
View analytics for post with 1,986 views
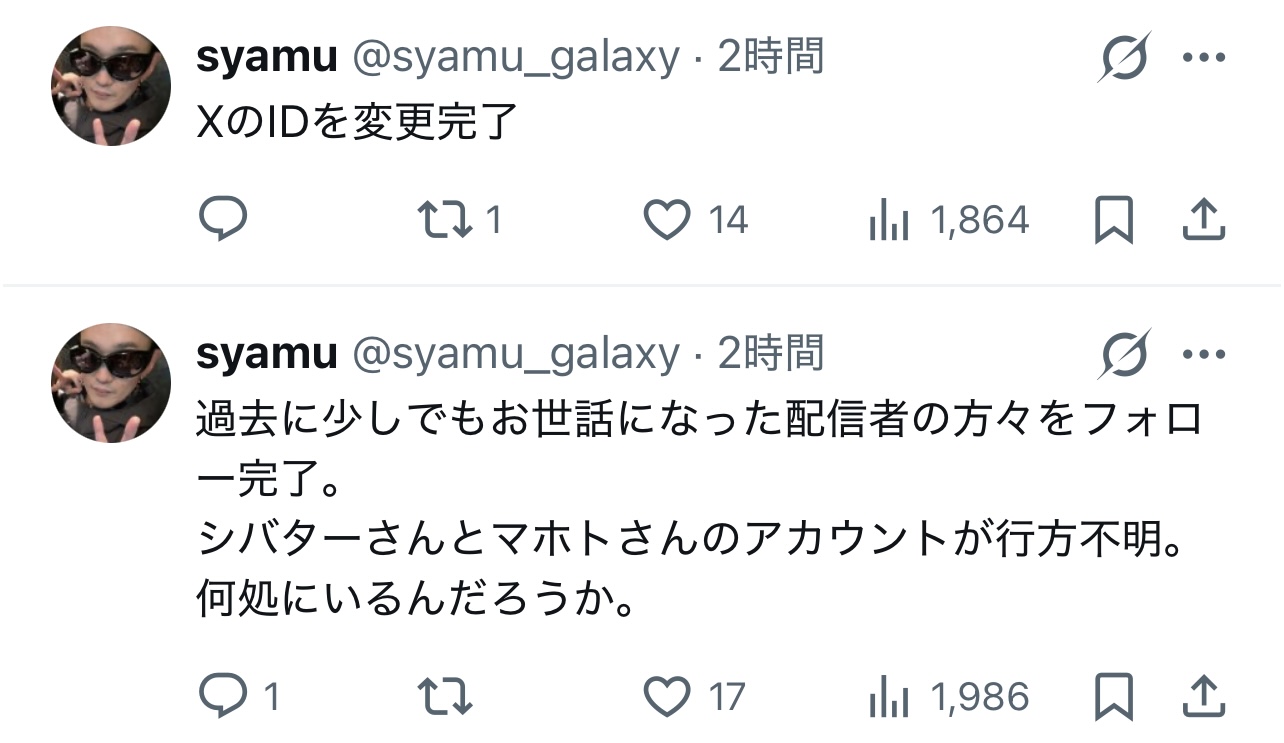click(x=889, y=696)
